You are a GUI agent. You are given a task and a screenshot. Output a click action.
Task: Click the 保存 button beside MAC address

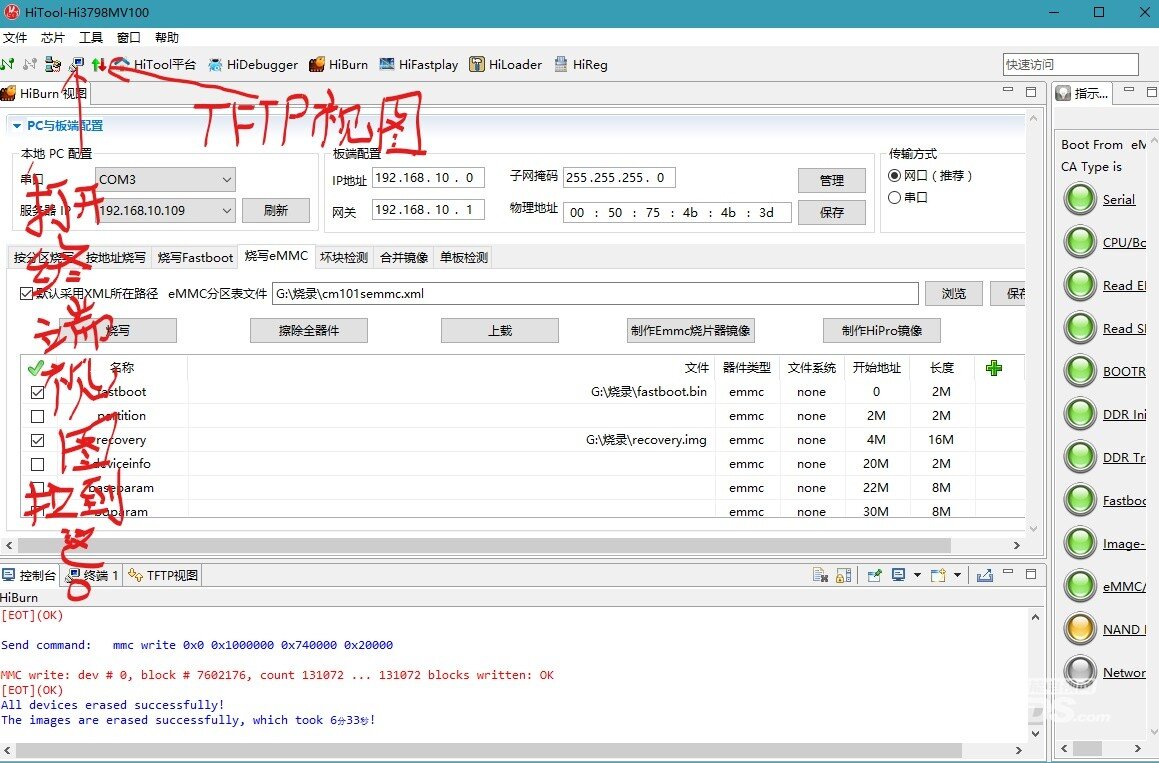pyautogui.click(x=832, y=213)
